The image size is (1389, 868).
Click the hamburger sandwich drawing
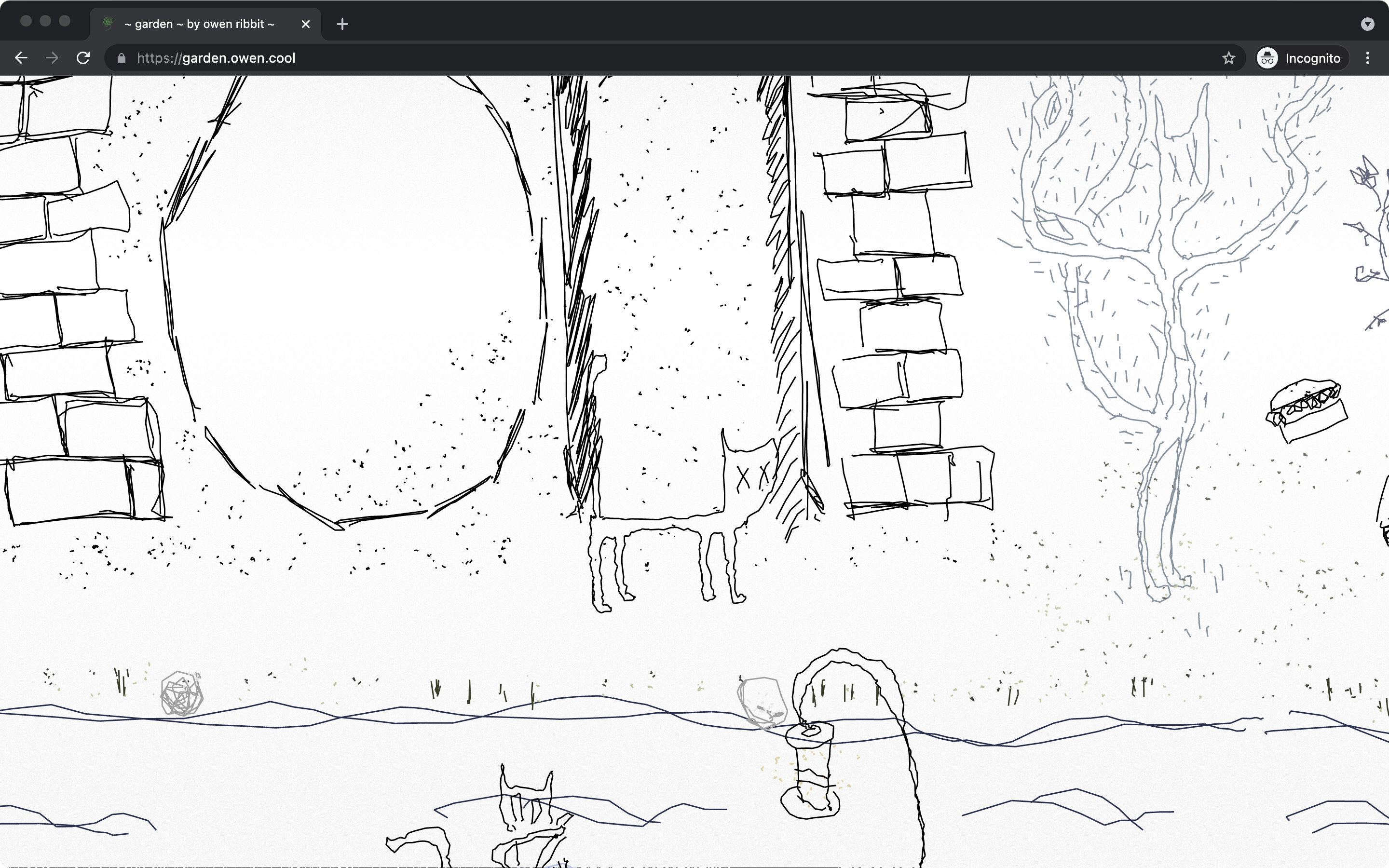coord(1307,410)
